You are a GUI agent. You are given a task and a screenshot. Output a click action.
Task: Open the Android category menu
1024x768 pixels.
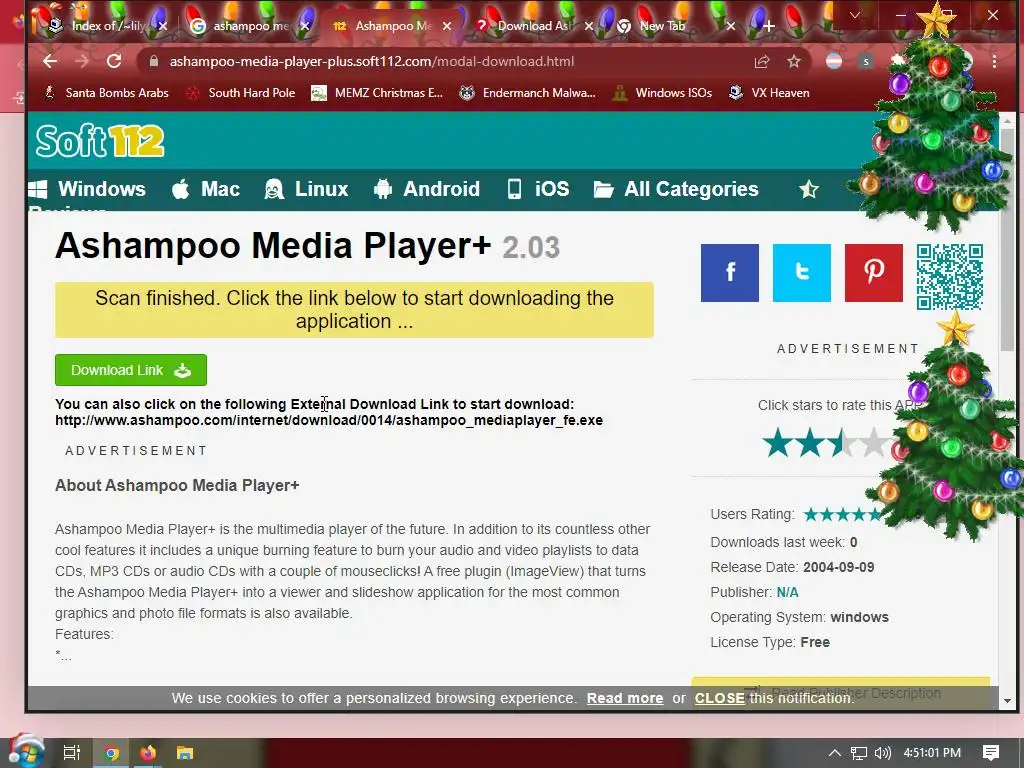point(427,189)
